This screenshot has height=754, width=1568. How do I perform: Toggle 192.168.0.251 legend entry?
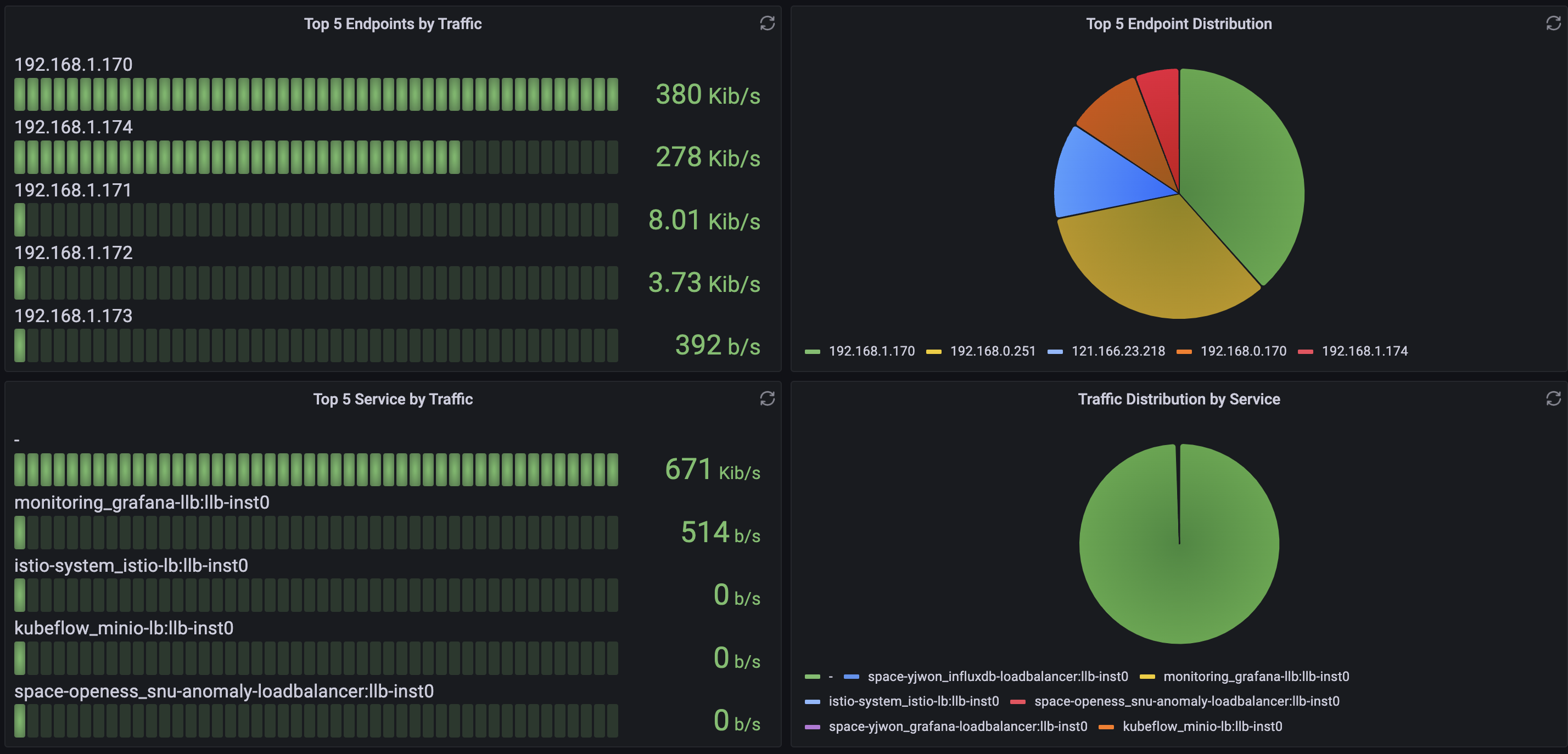click(x=992, y=351)
